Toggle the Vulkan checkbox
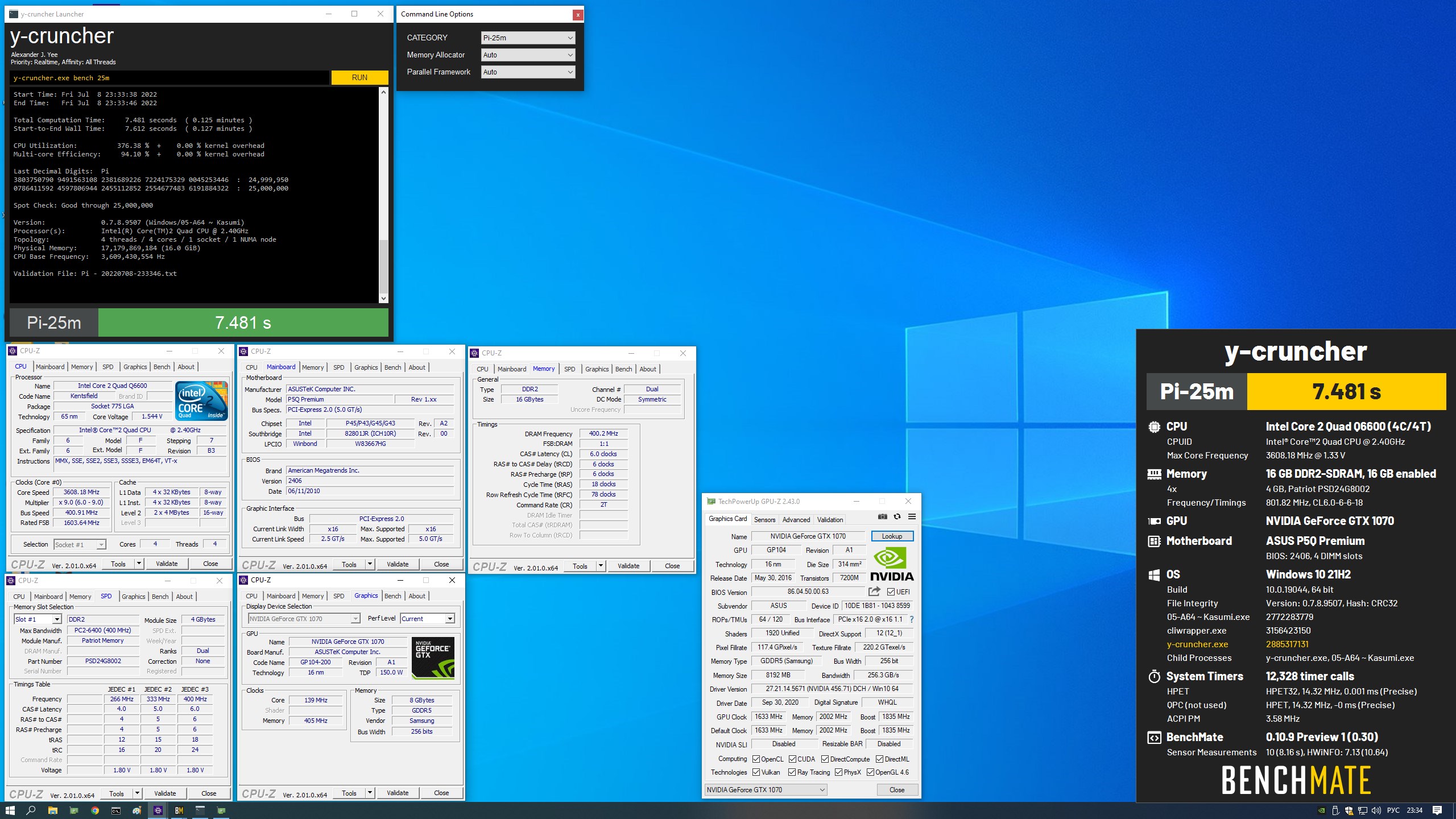This screenshot has height=819, width=1456. point(756,772)
